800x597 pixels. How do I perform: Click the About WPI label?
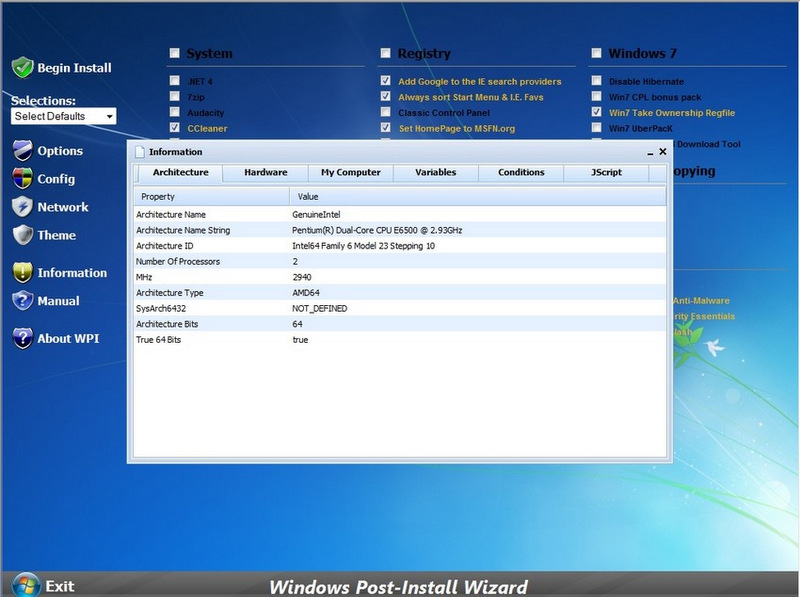[68, 339]
